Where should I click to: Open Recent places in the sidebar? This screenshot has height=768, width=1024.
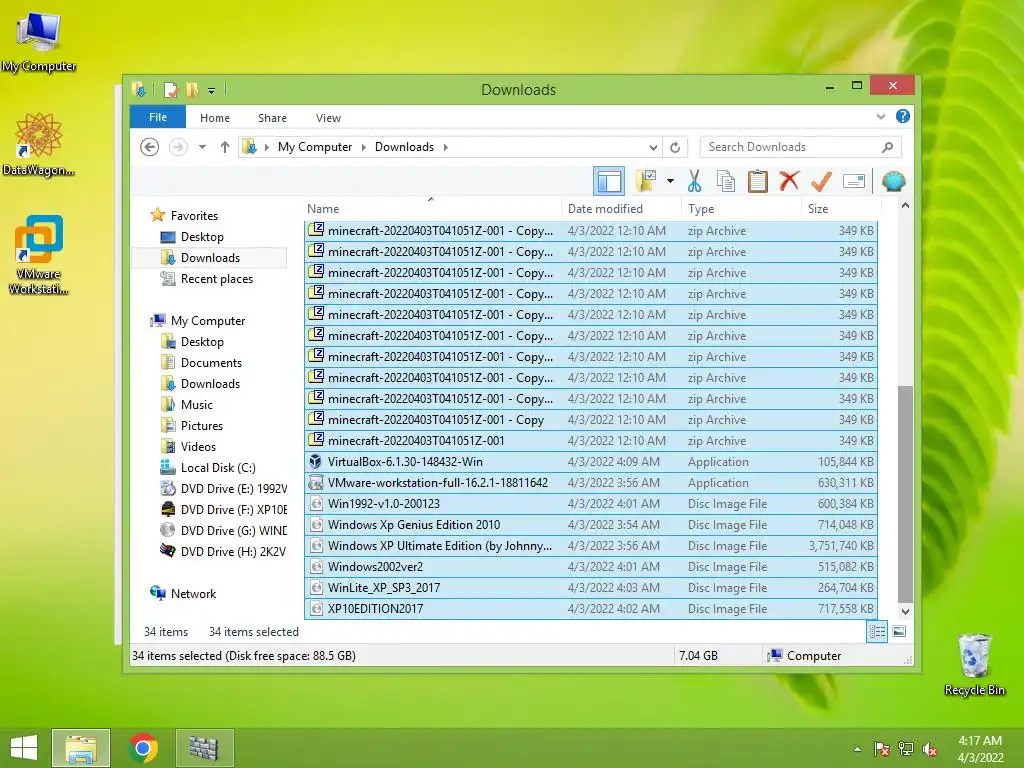coord(216,279)
